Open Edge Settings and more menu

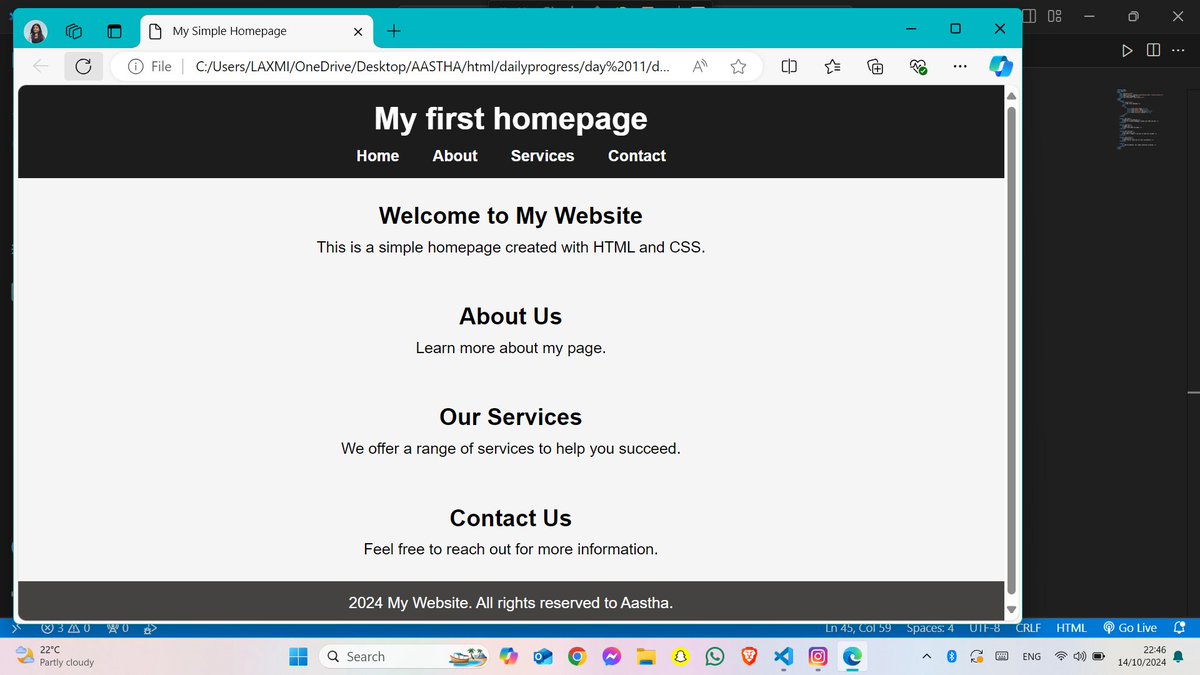[960, 66]
